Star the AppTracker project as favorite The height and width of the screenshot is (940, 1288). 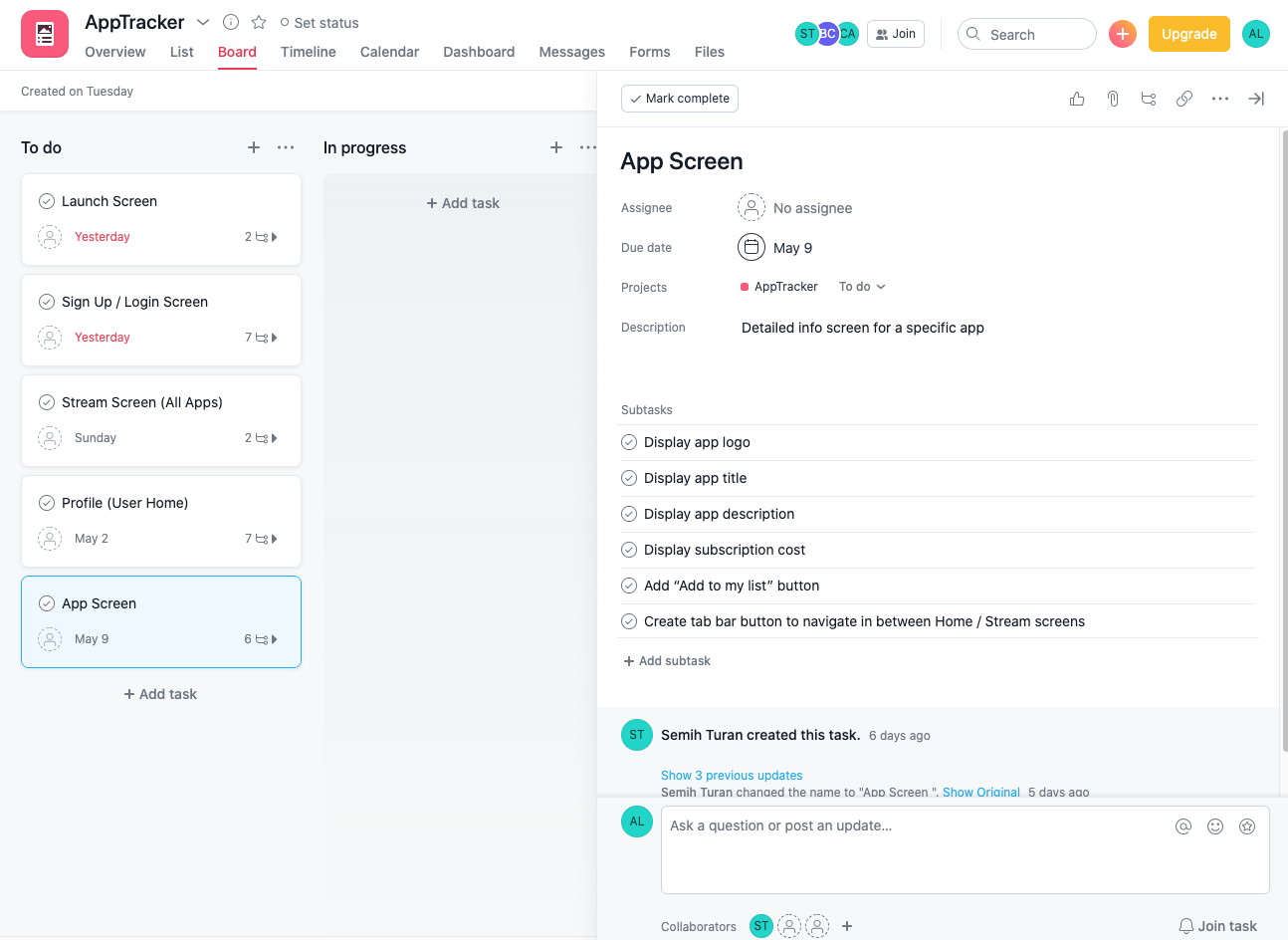pos(258,22)
